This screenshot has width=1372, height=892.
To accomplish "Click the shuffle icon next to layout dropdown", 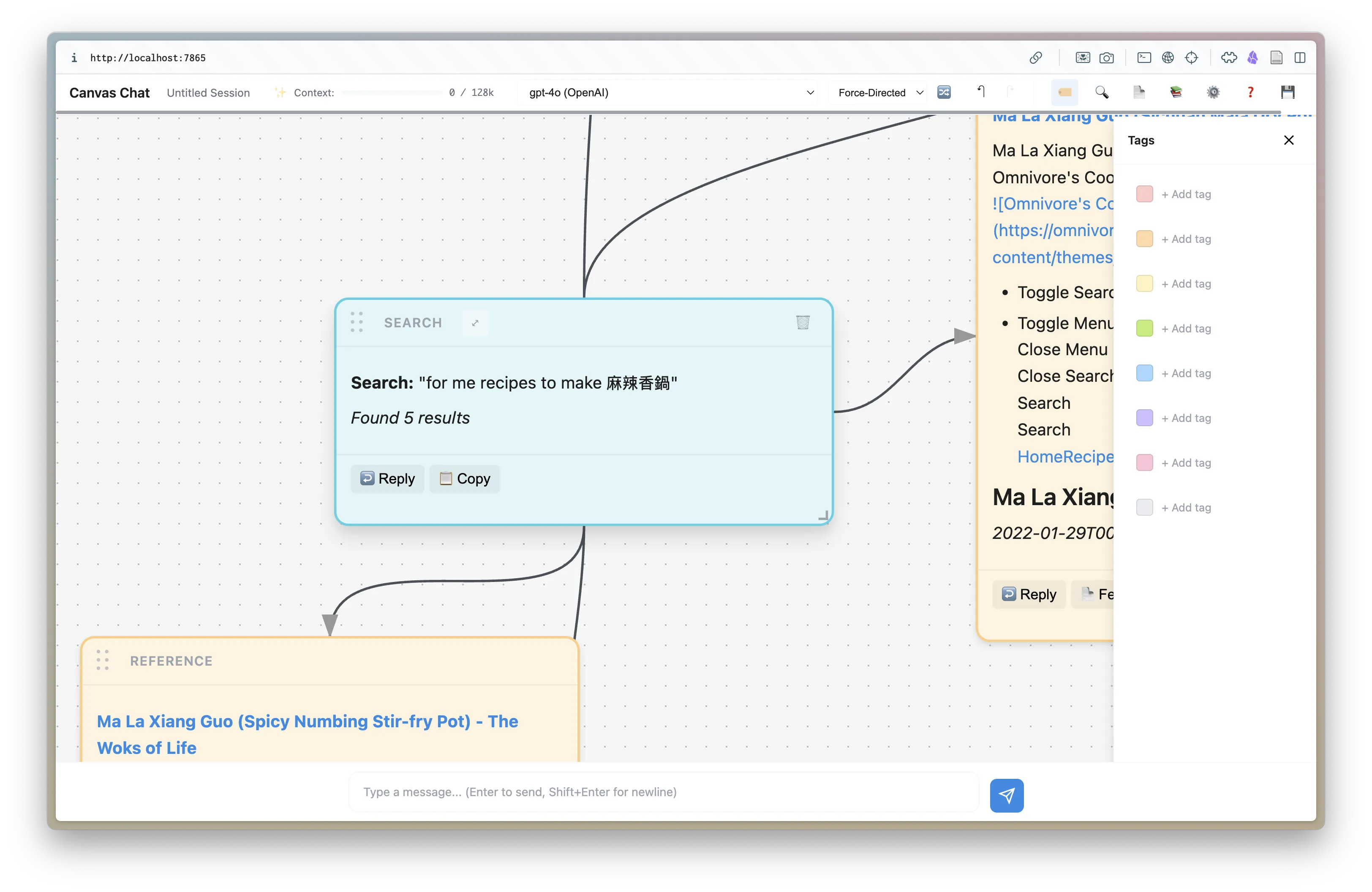I will 944,92.
